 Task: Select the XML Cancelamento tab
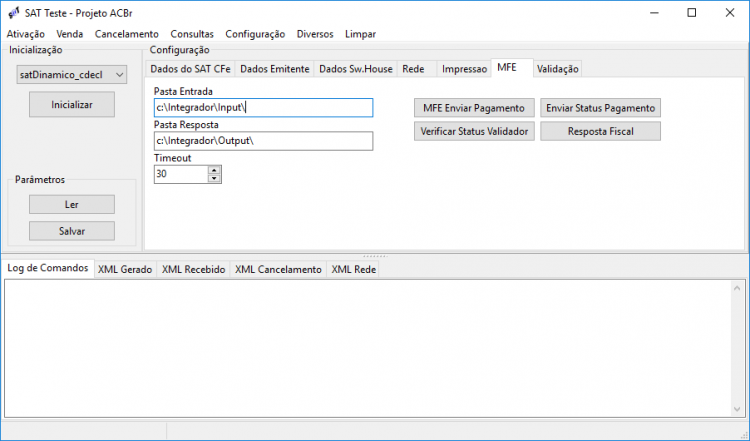coord(278,270)
